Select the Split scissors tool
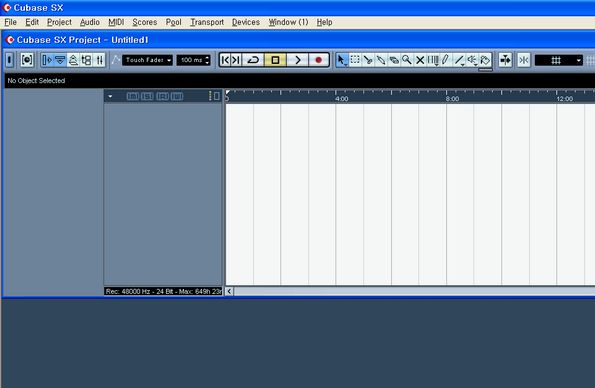Image resolution: width=595 pixels, height=388 pixels. click(367, 60)
